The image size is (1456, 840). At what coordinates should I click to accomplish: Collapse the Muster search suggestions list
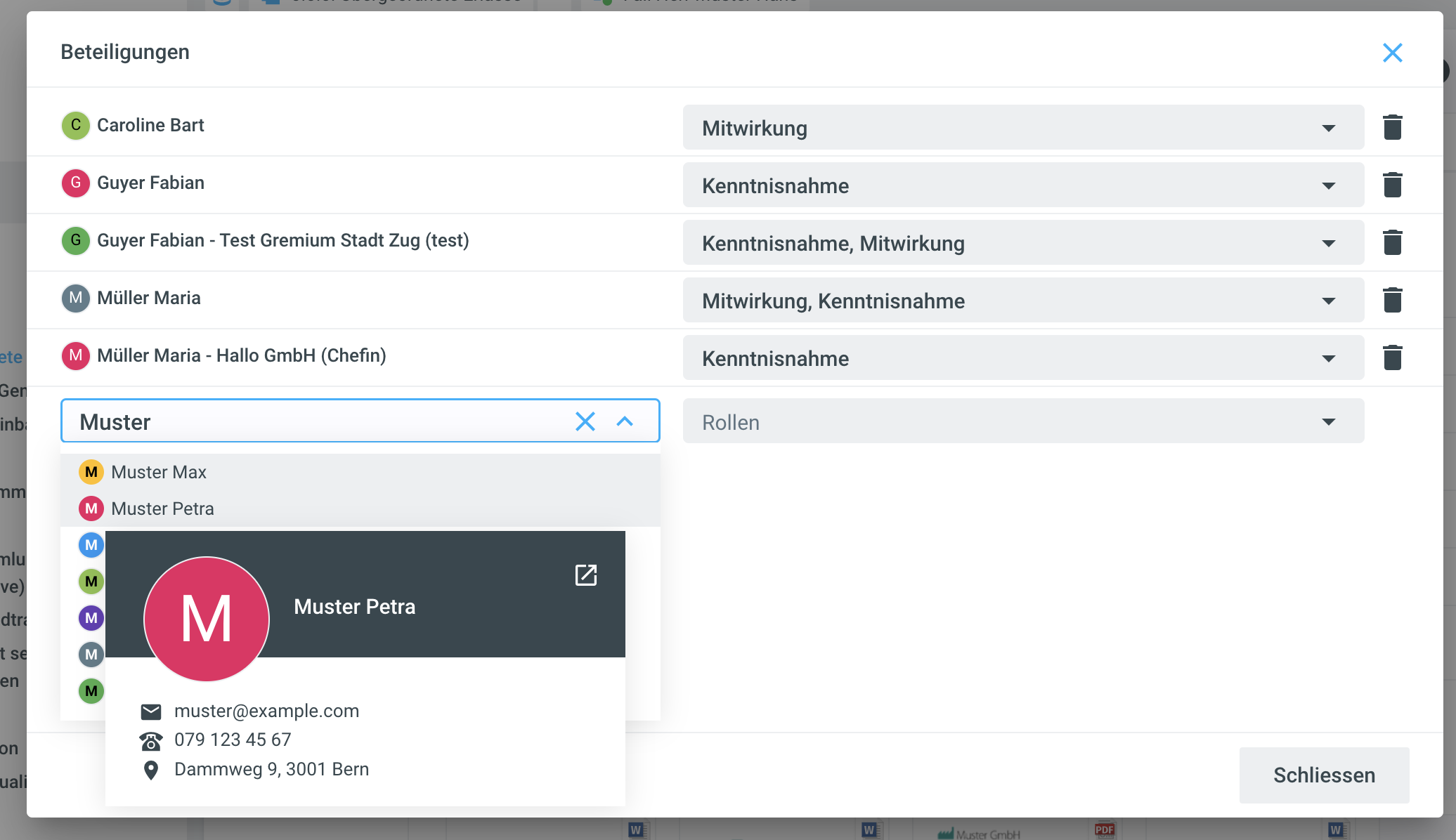[x=625, y=421]
